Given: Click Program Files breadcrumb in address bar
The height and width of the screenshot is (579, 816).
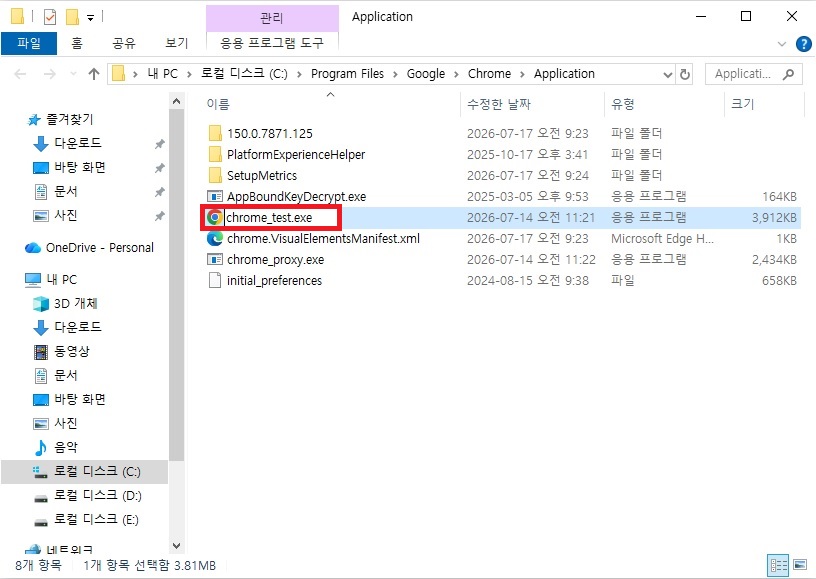Looking at the screenshot, I should pos(347,74).
